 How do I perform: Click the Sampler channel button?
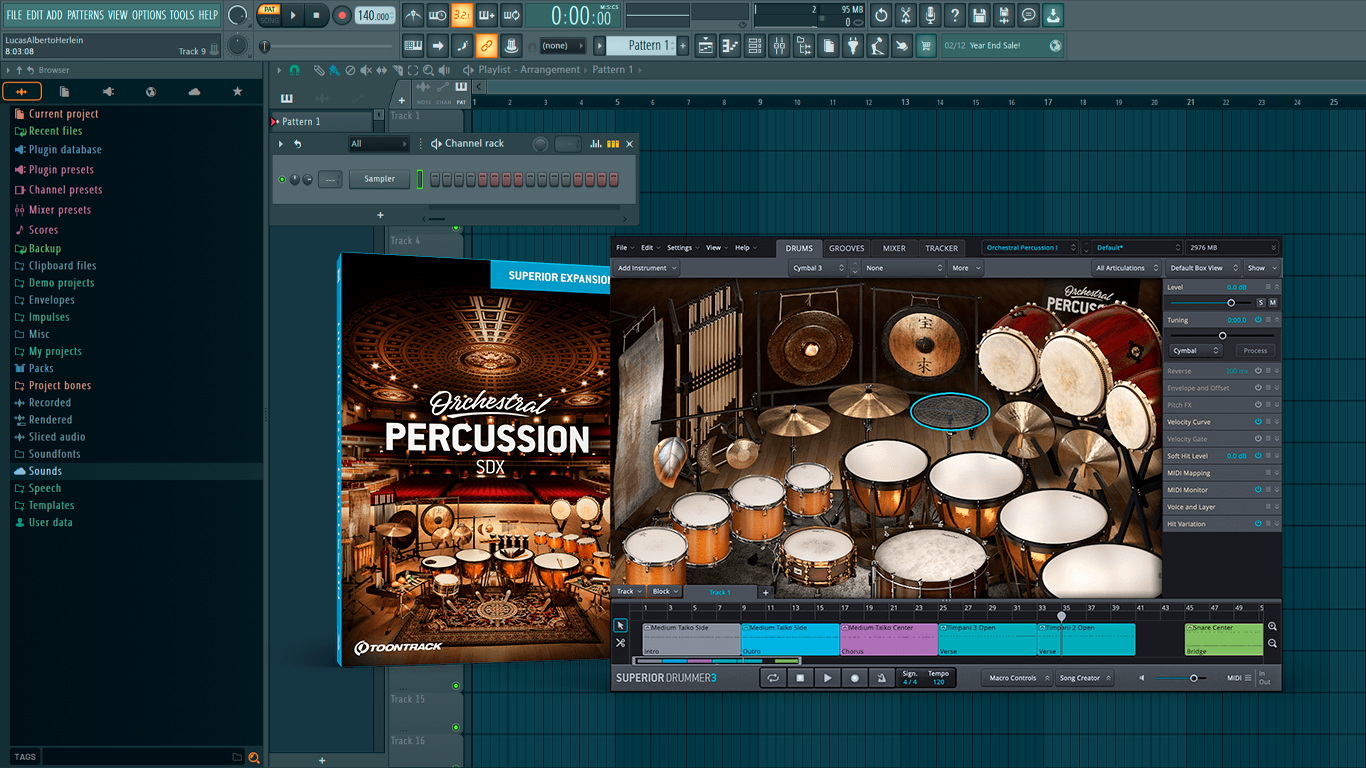click(x=380, y=179)
